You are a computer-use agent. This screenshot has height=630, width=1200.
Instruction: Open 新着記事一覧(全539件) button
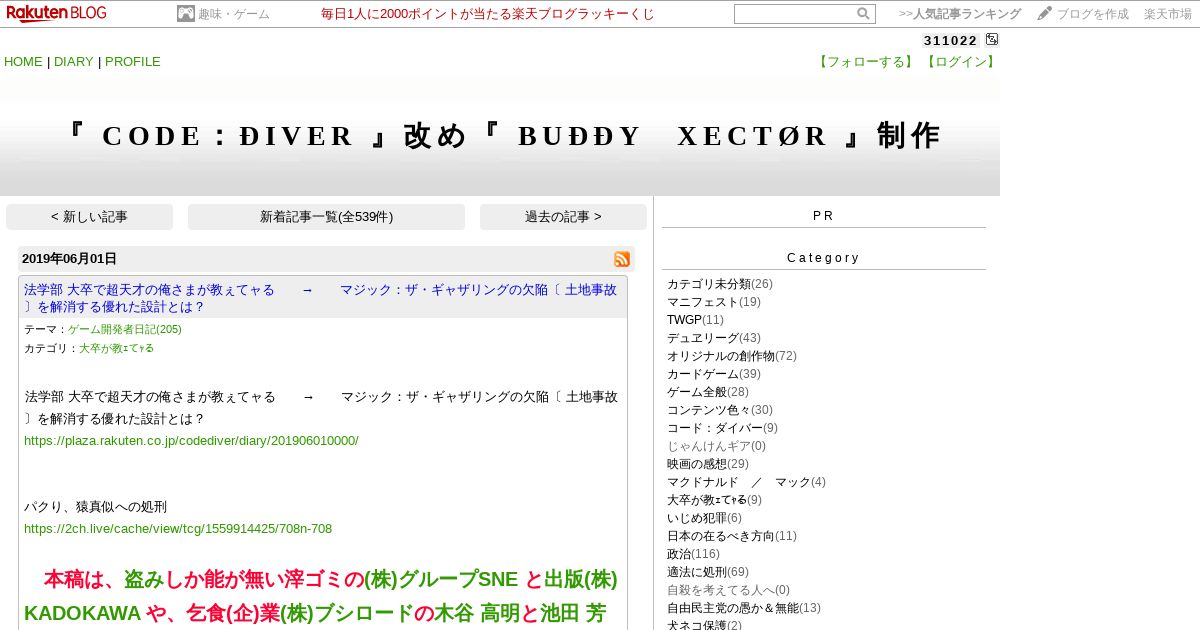click(326, 217)
